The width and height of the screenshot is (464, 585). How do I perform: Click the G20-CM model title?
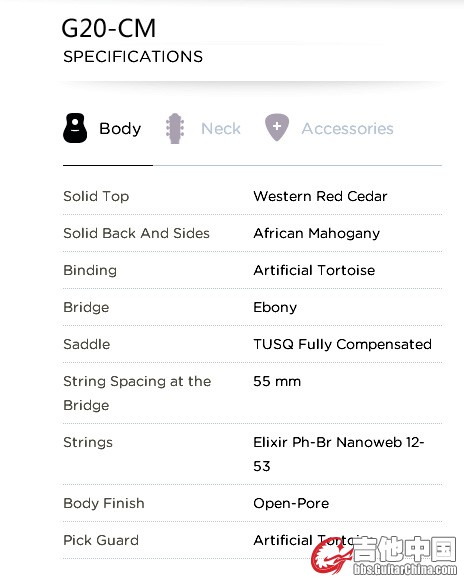coord(109,28)
